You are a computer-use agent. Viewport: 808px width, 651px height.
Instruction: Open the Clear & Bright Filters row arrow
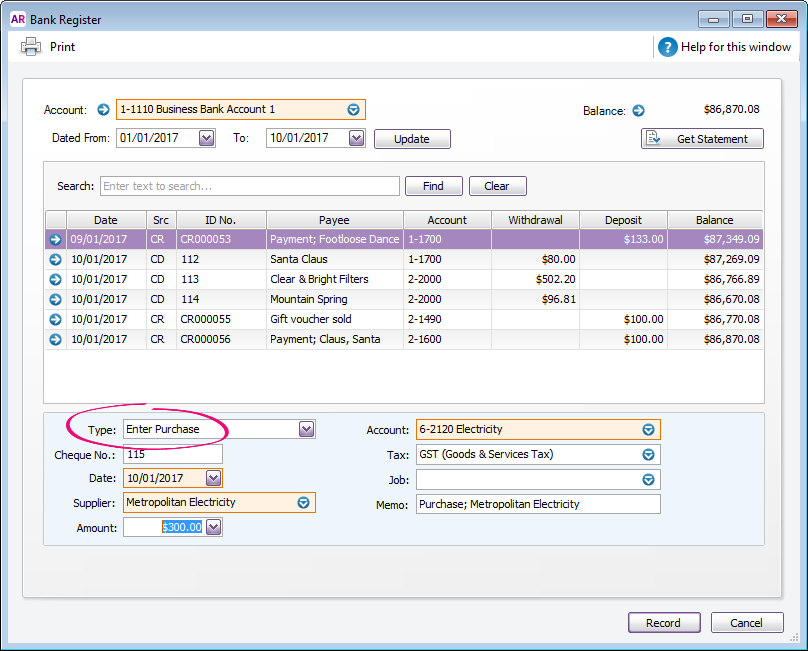[55, 280]
